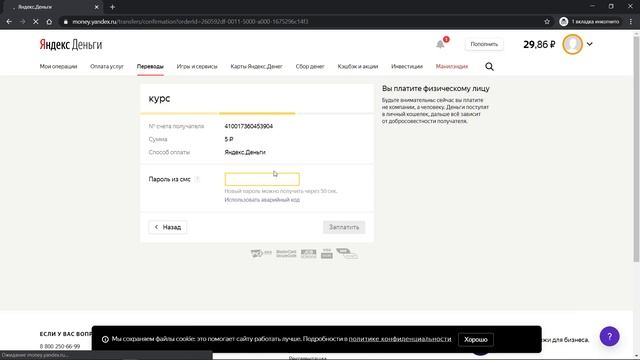Open the Оплата услуг tab
640x360 pixels.
point(107,67)
